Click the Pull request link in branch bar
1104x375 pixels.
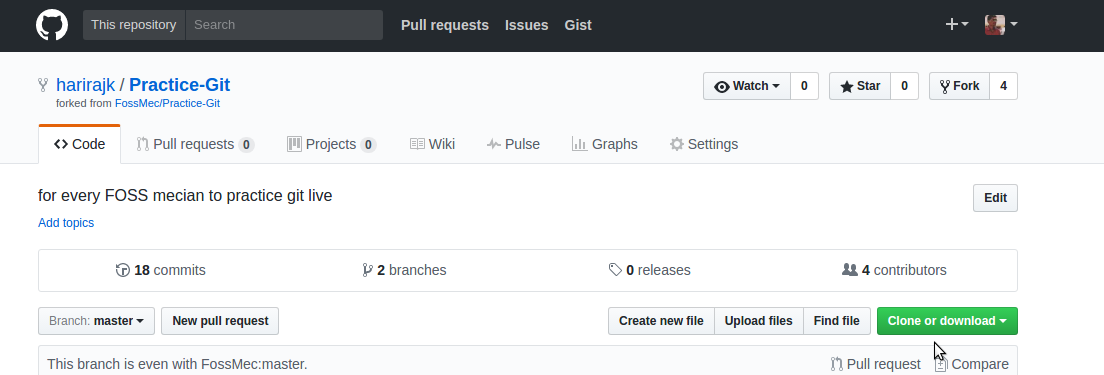(875, 364)
